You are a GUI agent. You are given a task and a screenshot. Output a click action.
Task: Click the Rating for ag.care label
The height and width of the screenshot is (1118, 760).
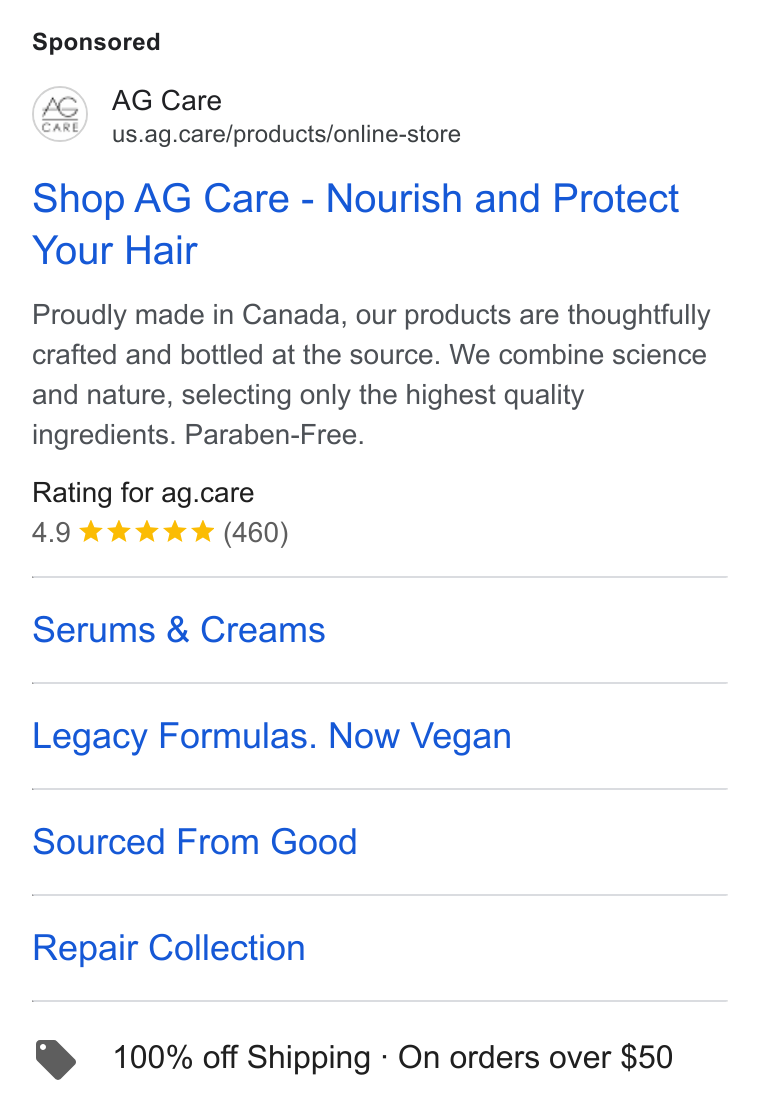[143, 493]
